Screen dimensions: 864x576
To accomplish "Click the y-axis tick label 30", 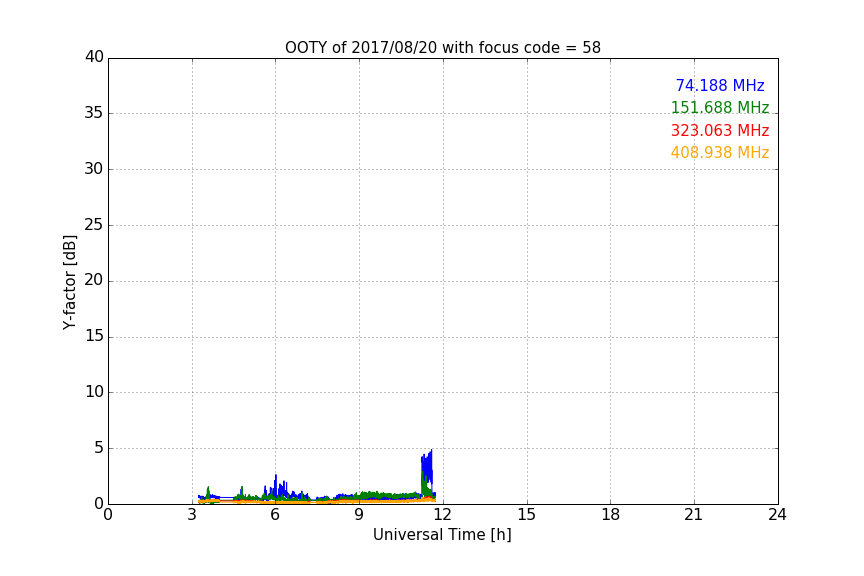I will tap(94, 169).
